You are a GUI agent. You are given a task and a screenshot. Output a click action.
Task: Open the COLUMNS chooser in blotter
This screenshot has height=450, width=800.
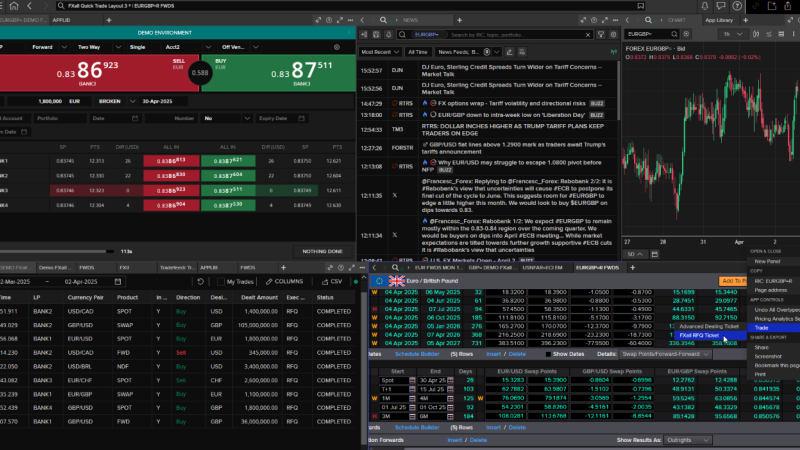[x=284, y=282]
